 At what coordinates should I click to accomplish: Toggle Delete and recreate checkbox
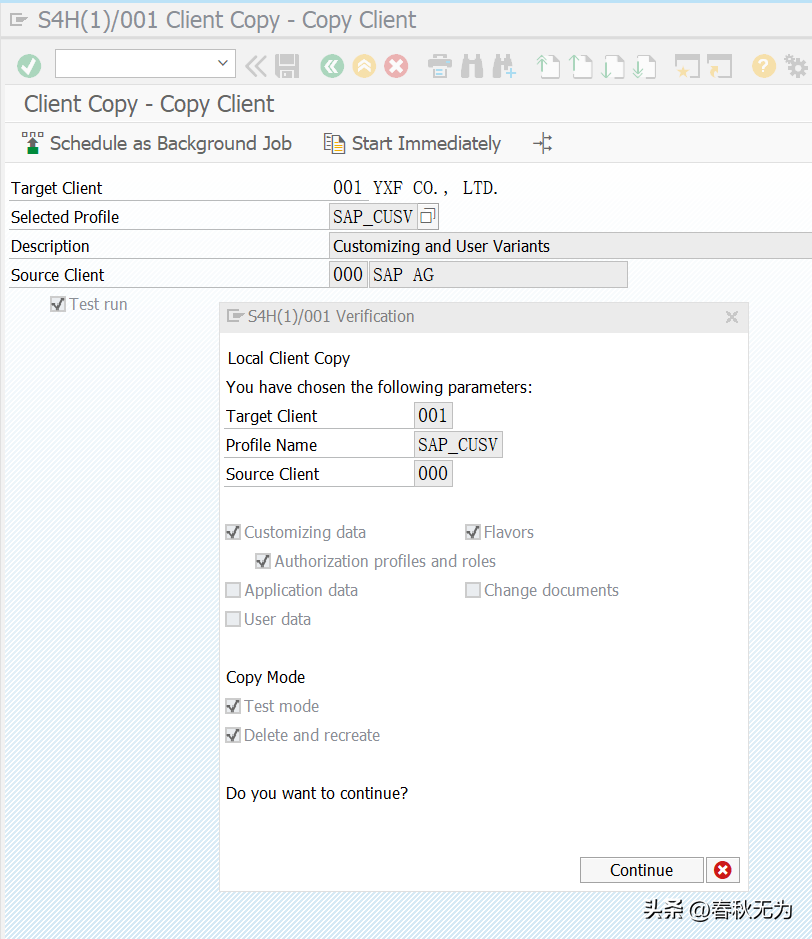pyautogui.click(x=233, y=735)
